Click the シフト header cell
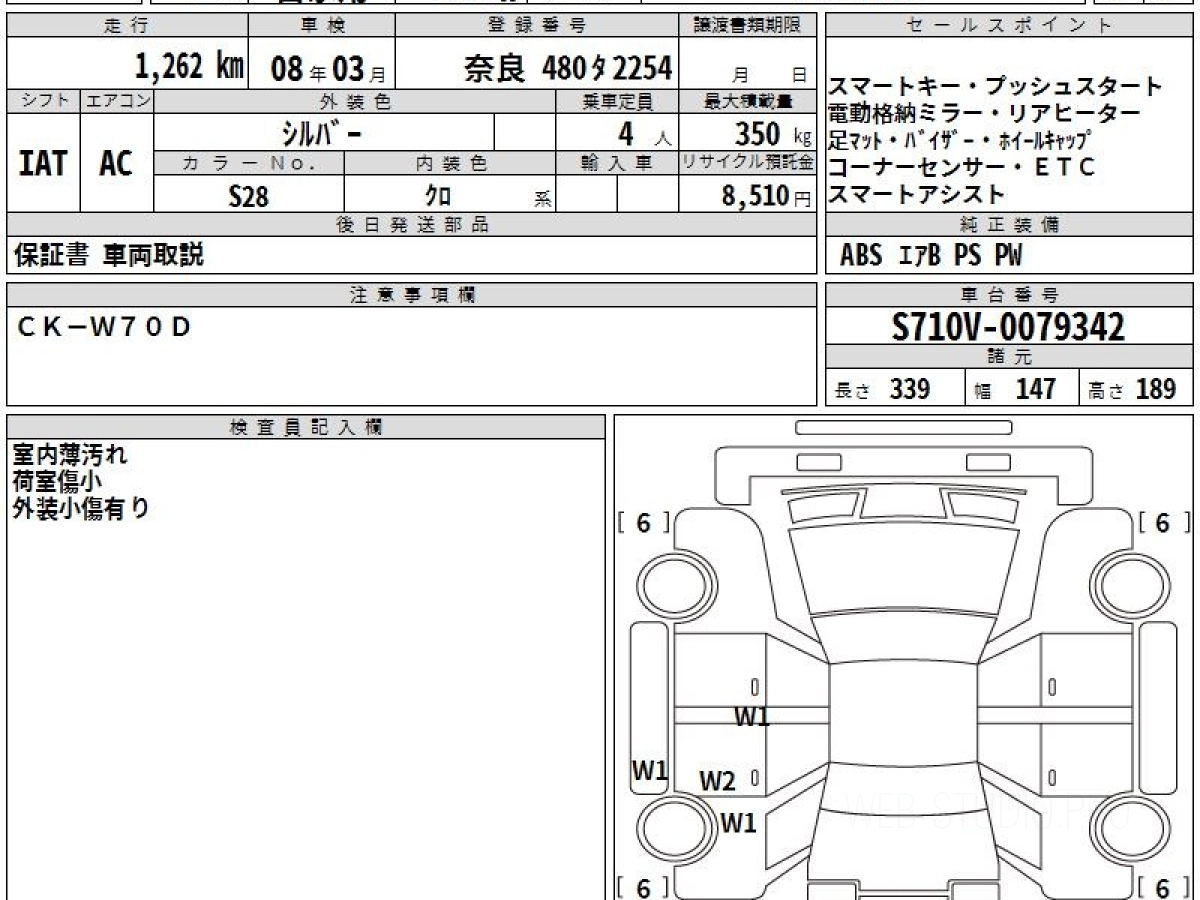The width and height of the screenshot is (1200, 900). pyautogui.click(x=44, y=100)
